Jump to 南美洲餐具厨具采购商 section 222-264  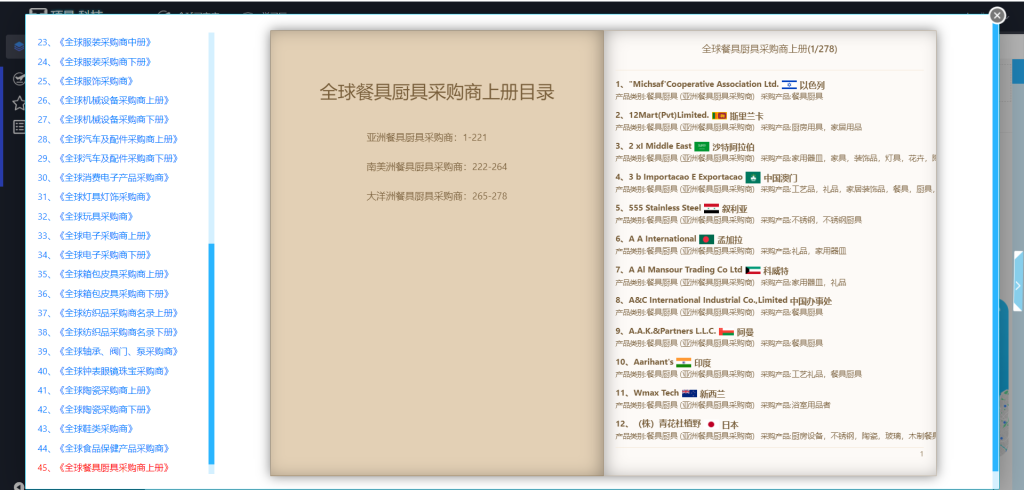pos(436,166)
